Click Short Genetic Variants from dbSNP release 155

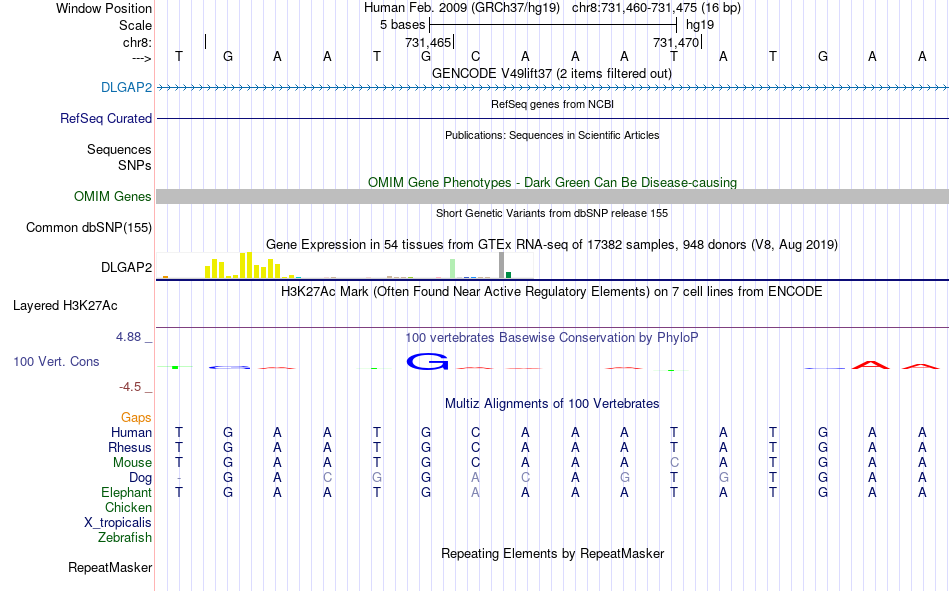coord(551,213)
